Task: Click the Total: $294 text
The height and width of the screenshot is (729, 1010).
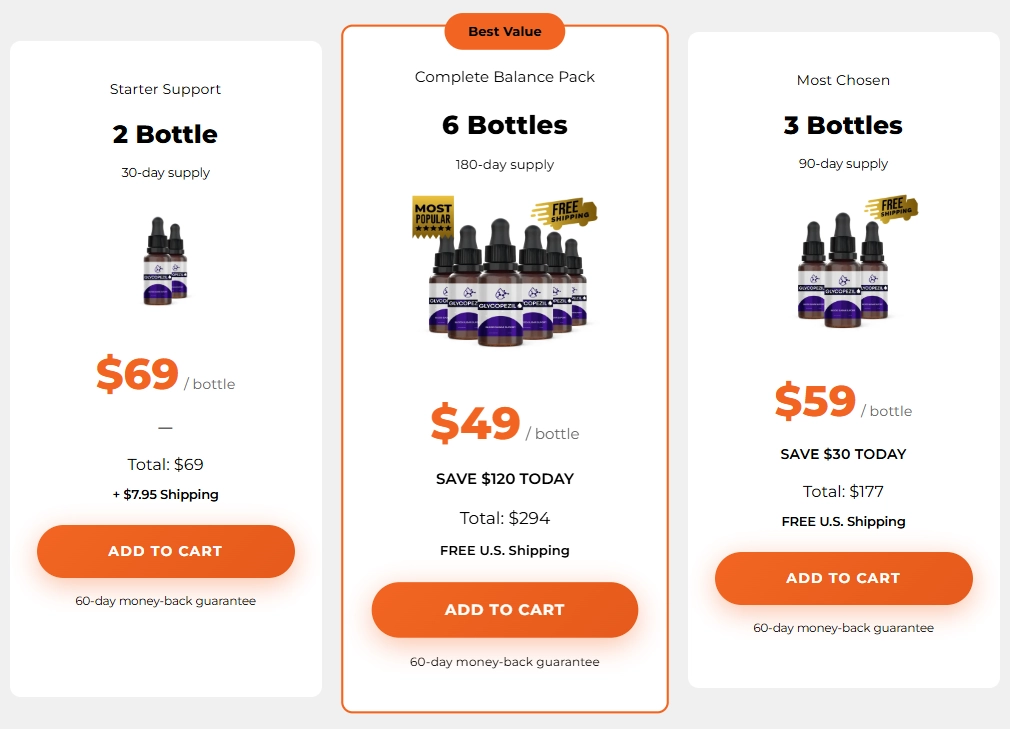Action: pos(504,518)
